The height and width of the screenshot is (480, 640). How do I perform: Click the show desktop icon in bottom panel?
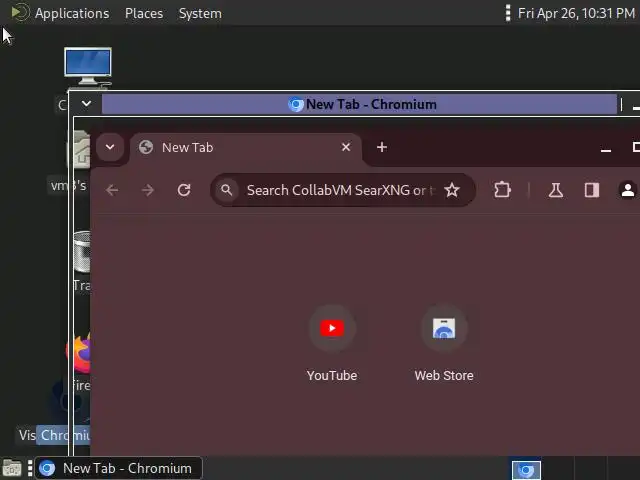coord(12,468)
